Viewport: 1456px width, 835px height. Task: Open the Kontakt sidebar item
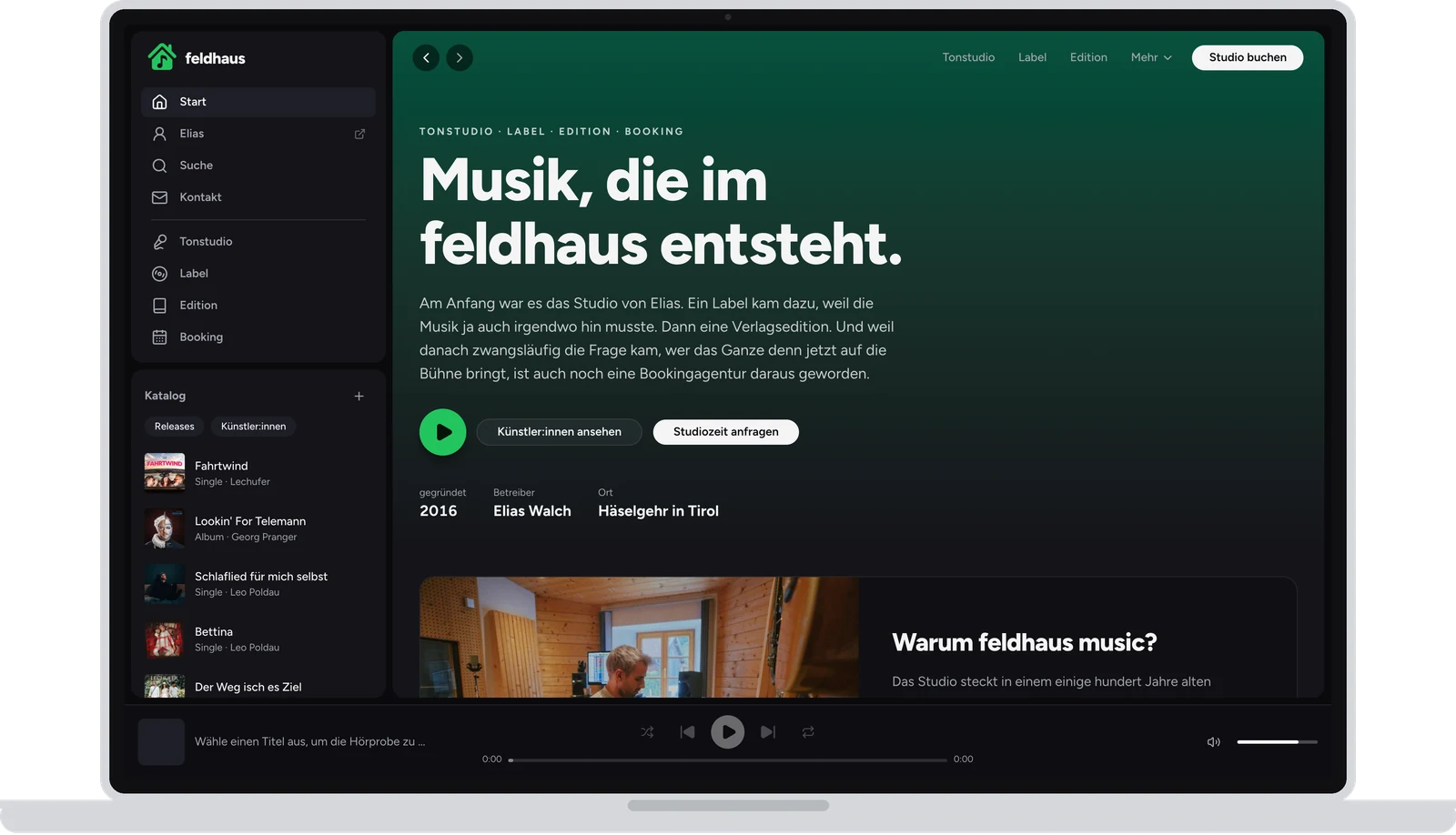pyautogui.click(x=258, y=197)
